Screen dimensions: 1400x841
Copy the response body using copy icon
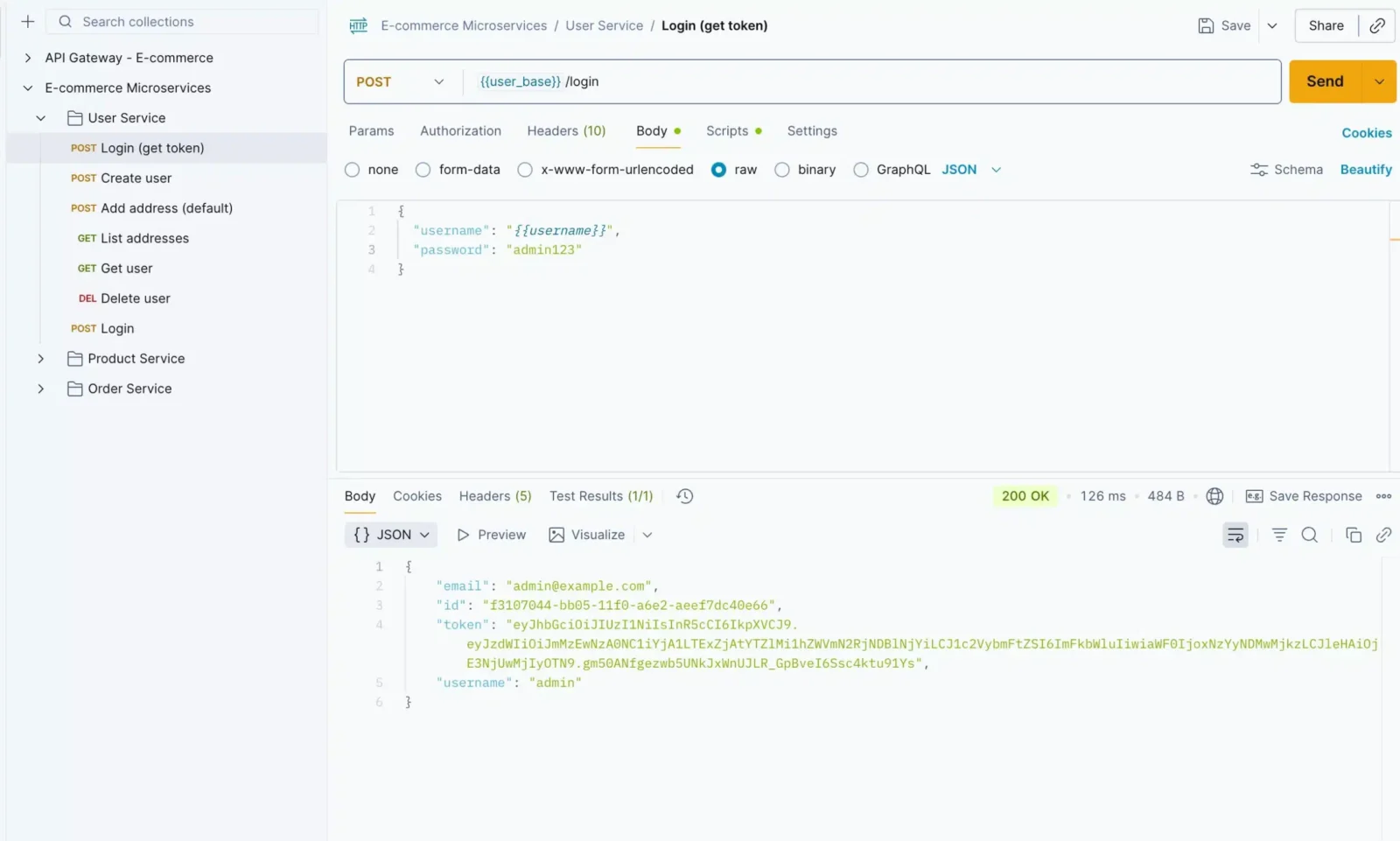(x=1353, y=535)
